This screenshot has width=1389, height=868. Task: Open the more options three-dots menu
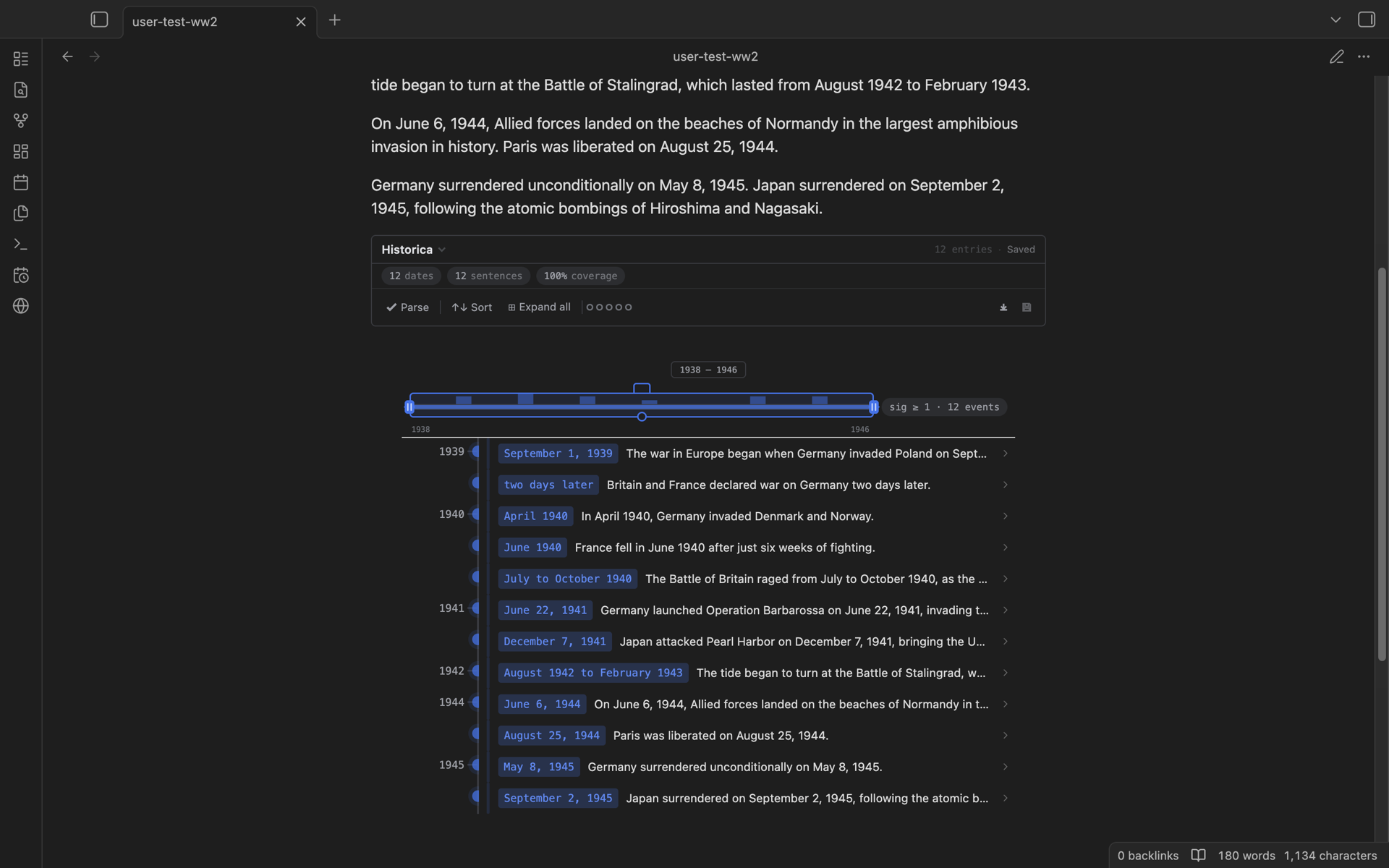1364,56
